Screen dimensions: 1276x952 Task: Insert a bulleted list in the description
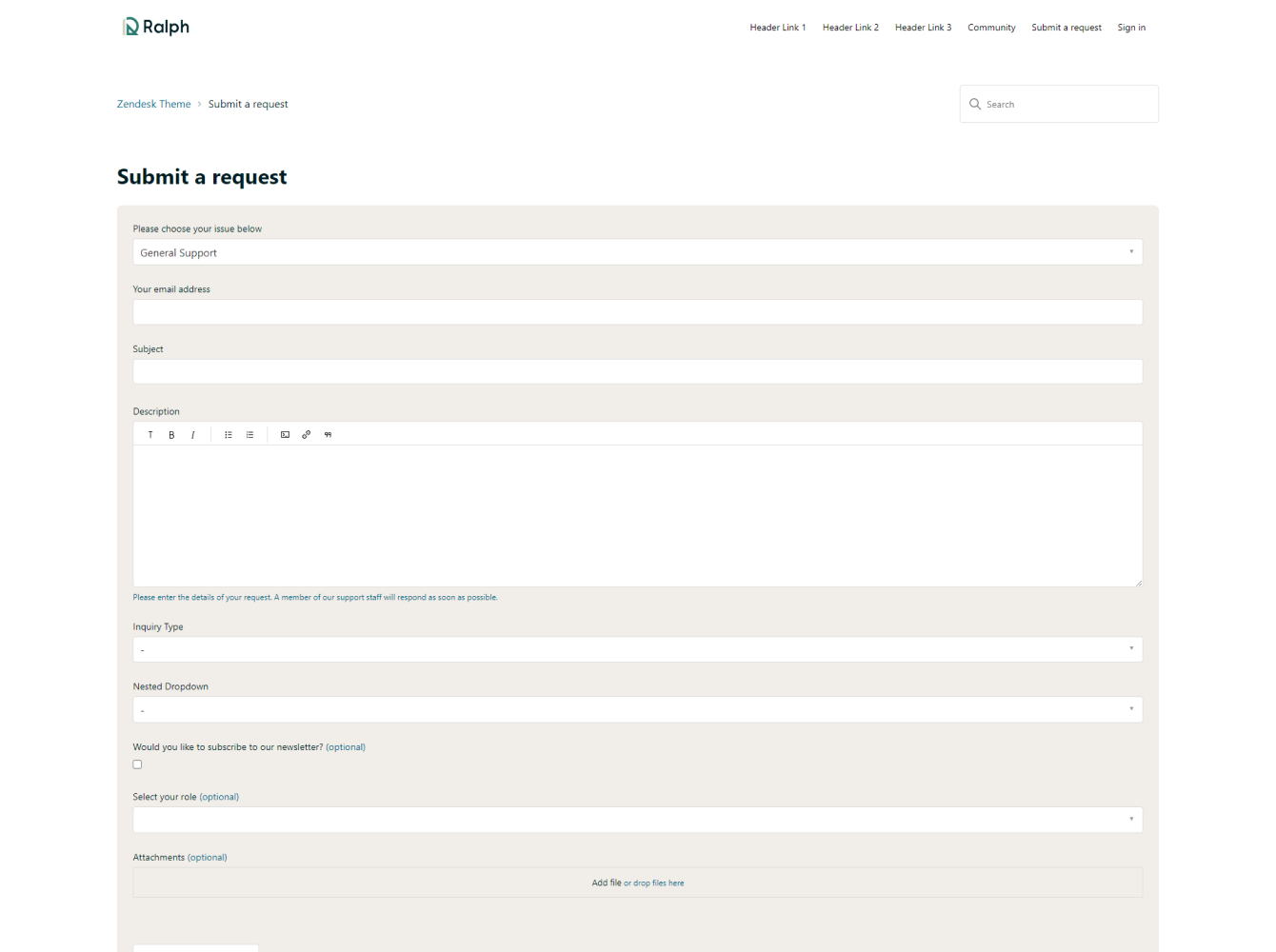(229, 435)
